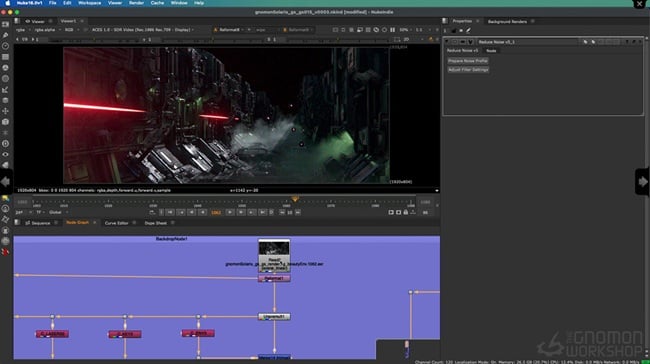Open the Dope Sheet tab
The width and height of the screenshot is (650, 364).
pos(155,223)
